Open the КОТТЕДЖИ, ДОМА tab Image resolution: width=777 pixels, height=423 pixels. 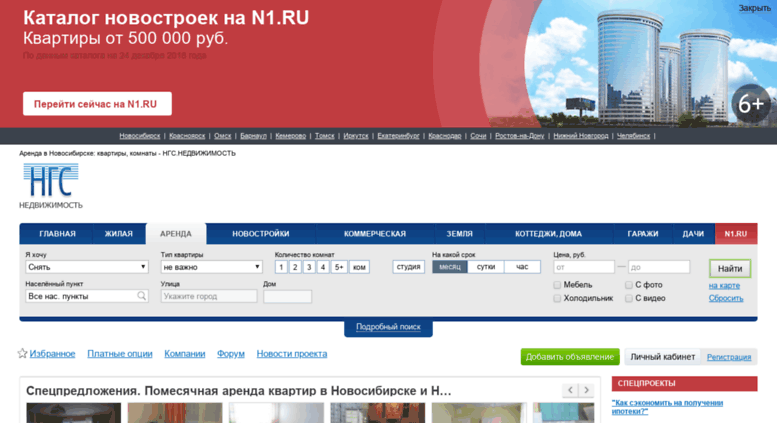point(549,234)
